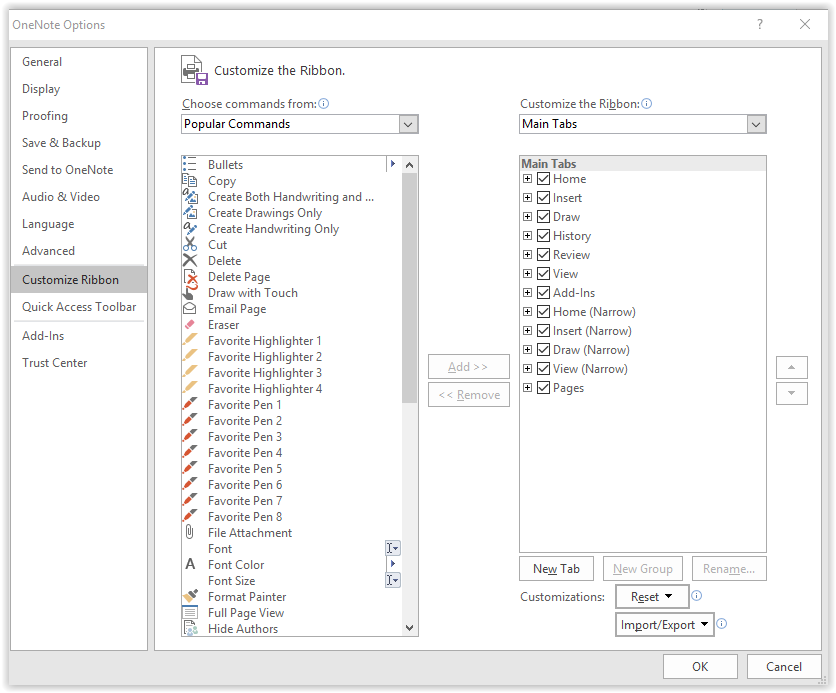Screen dimensions: 836x693
Task: Click the Move Up arrow button
Action: point(792,367)
